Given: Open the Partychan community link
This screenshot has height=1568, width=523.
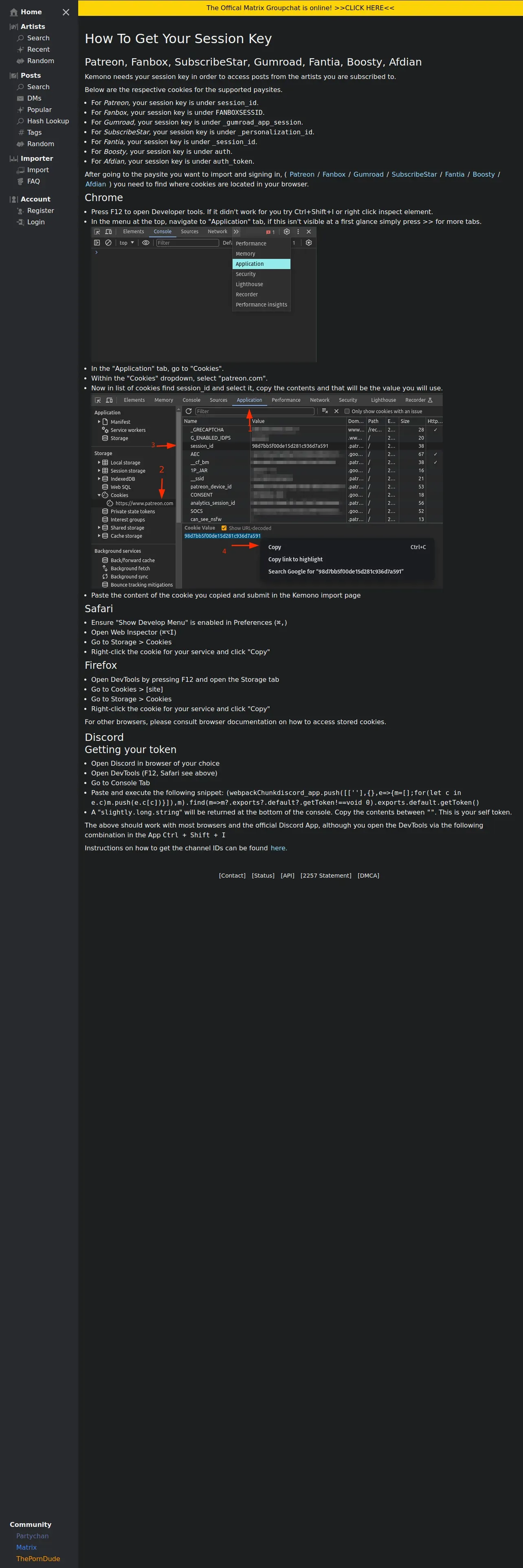Looking at the screenshot, I should click(32, 1536).
